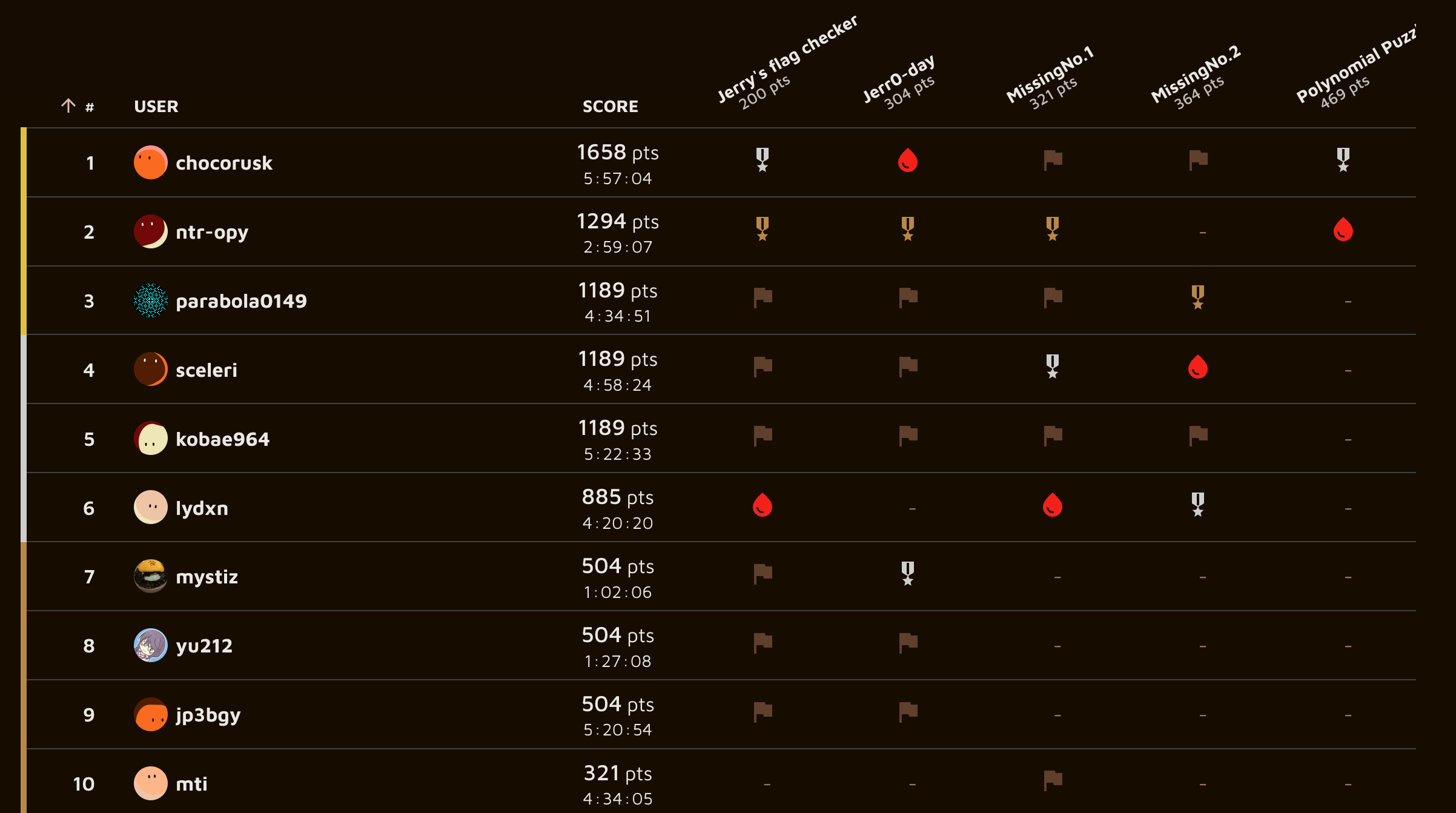This screenshot has width=1456, height=813.
Task: Click mystiz's silver medal for Jerr0-day
Action: click(907, 574)
